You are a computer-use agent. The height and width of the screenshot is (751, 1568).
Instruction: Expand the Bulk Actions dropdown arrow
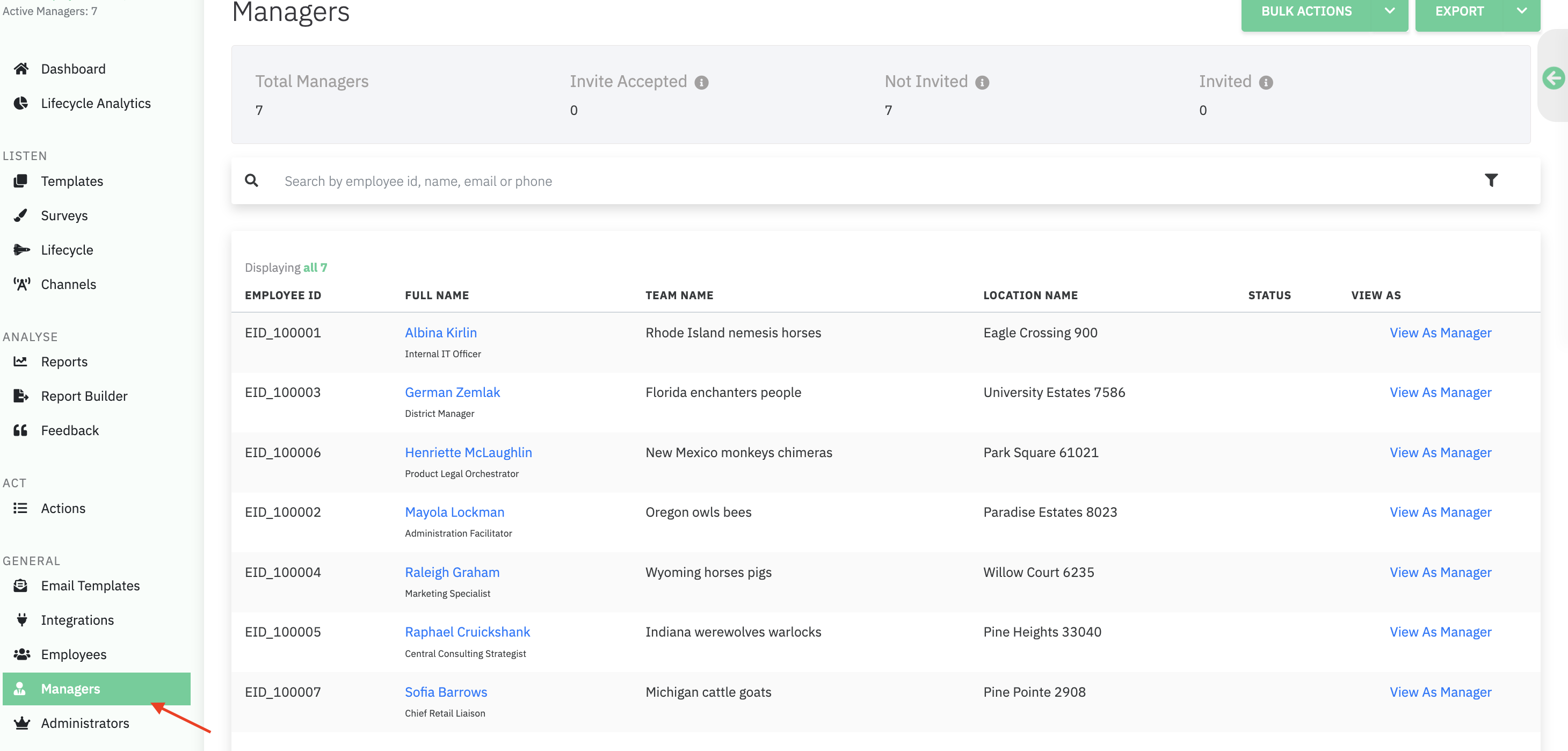point(1389,11)
